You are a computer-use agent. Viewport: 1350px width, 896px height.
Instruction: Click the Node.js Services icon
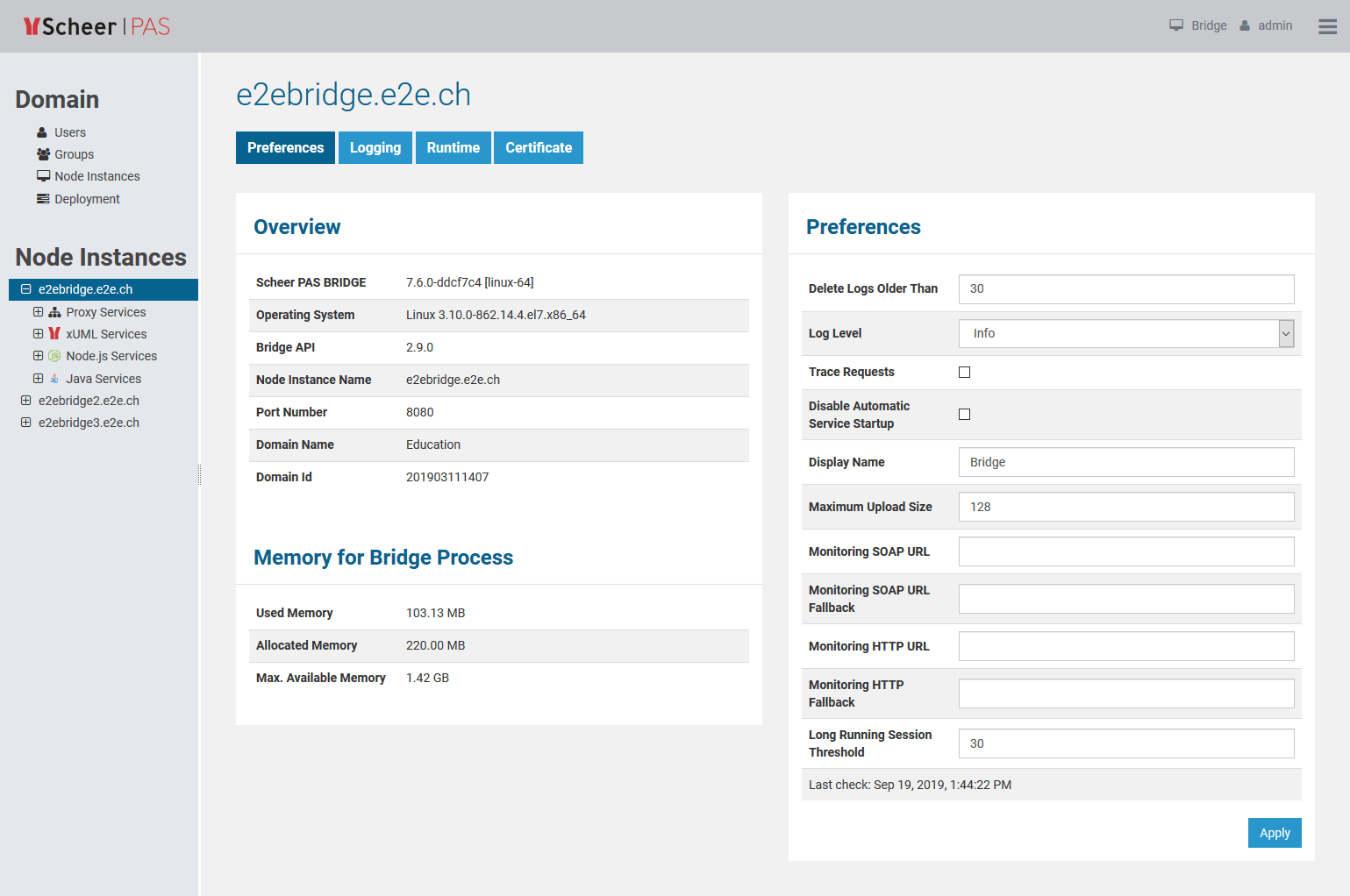(54, 356)
